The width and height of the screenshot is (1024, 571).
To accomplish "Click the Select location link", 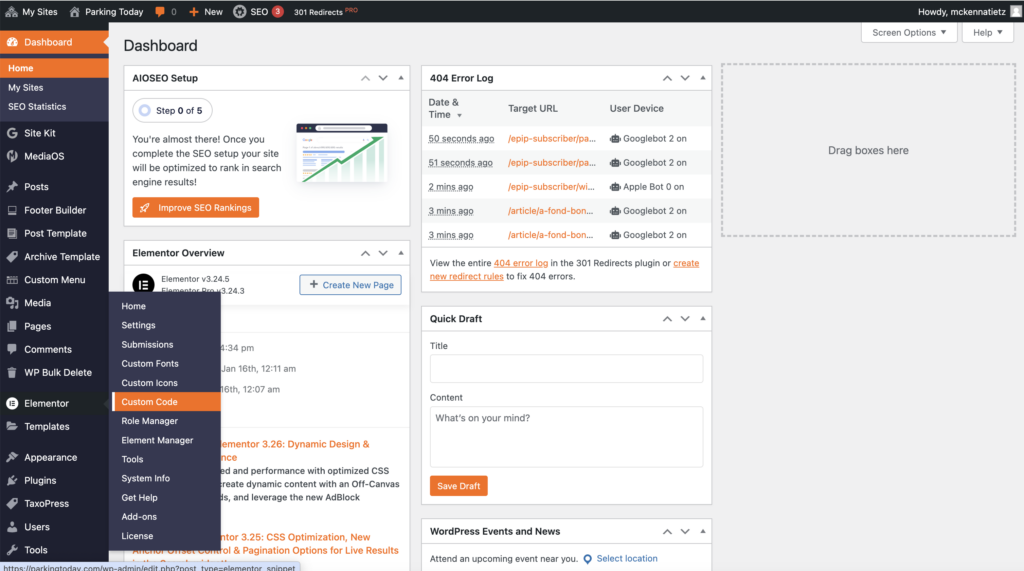I will (627, 559).
